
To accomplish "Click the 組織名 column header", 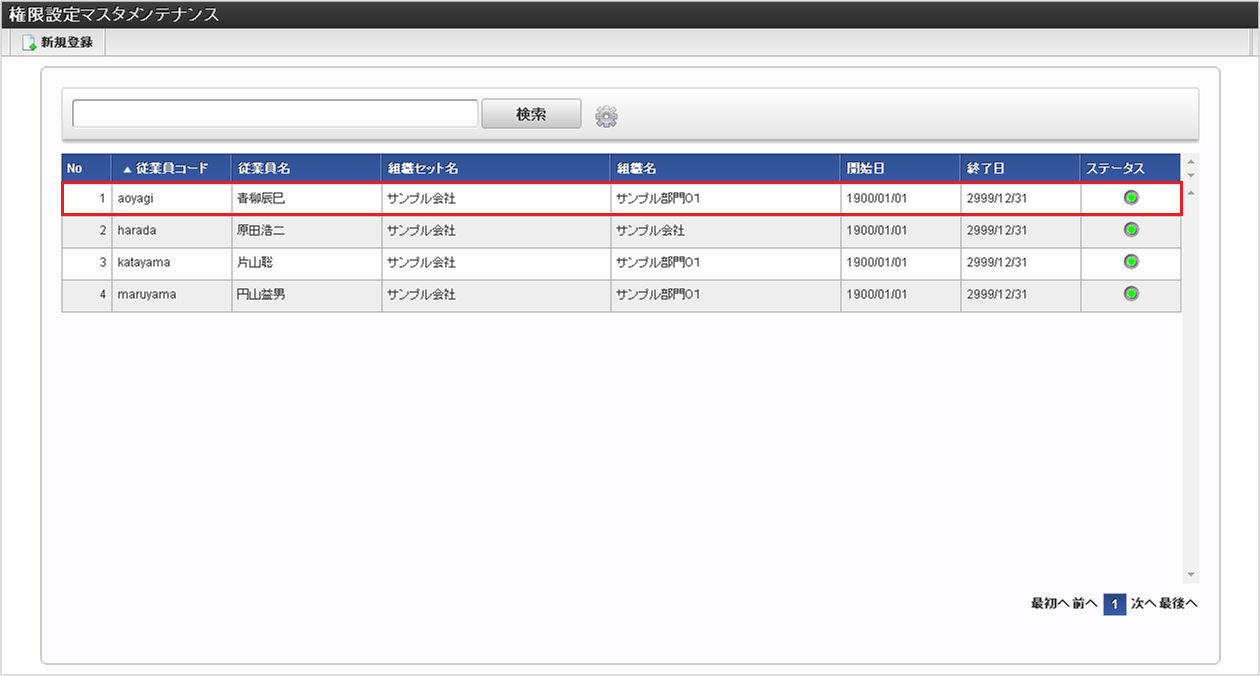I will coord(726,168).
